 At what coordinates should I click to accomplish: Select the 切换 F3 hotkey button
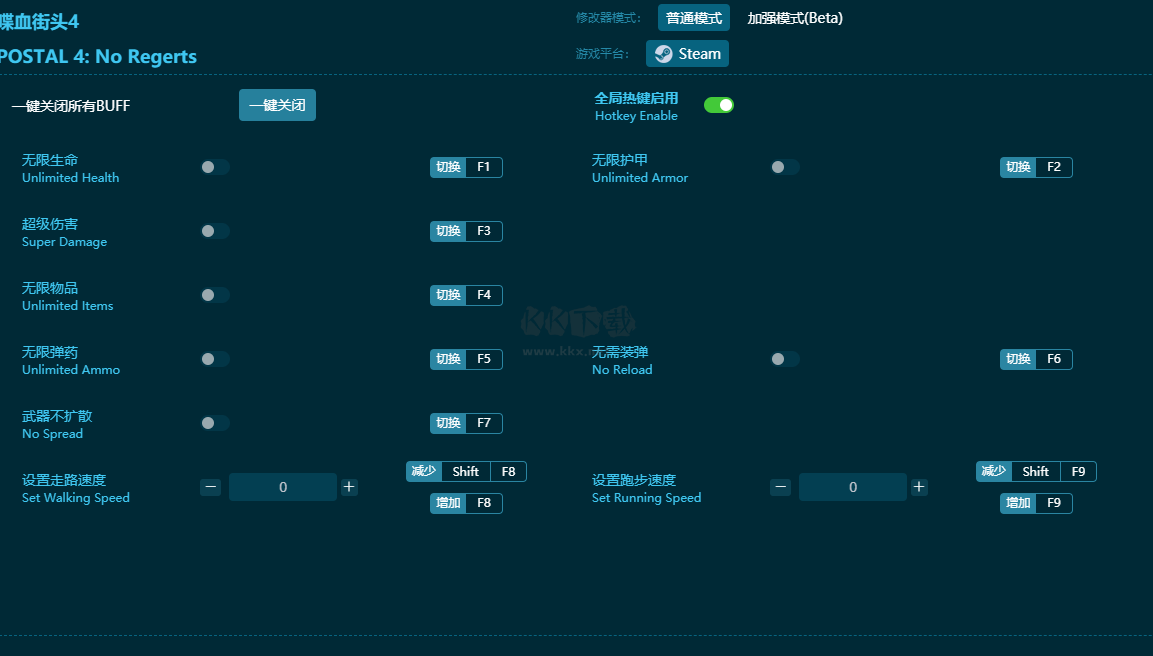[466, 231]
